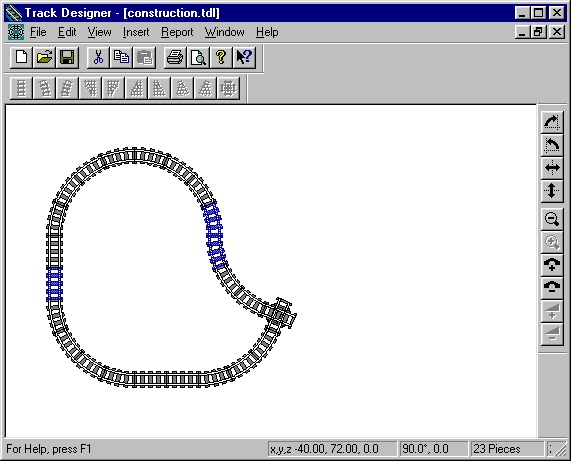
Task: Restore the construction.tdl document window
Action: (539, 32)
